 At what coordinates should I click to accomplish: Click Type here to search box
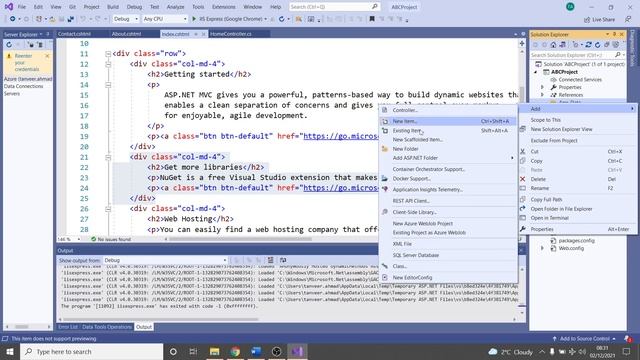[x=91, y=351]
